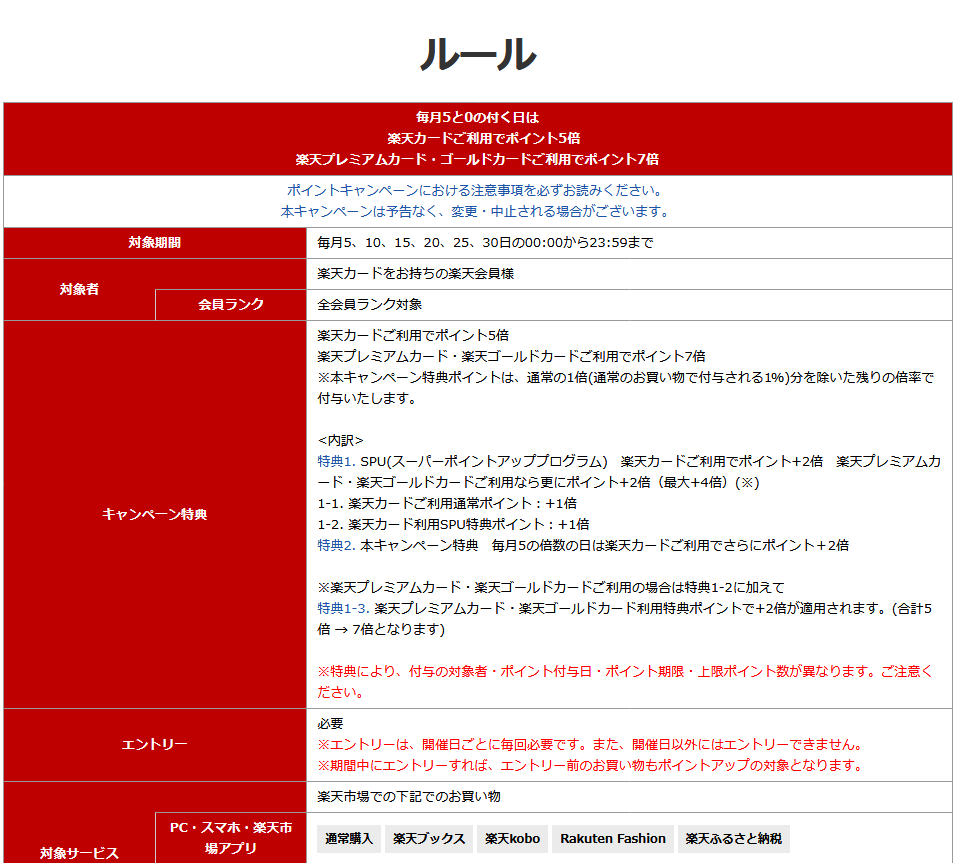
Task: Click the red ※特典により warning text
Action: pyautogui.click(x=625, y=682)
